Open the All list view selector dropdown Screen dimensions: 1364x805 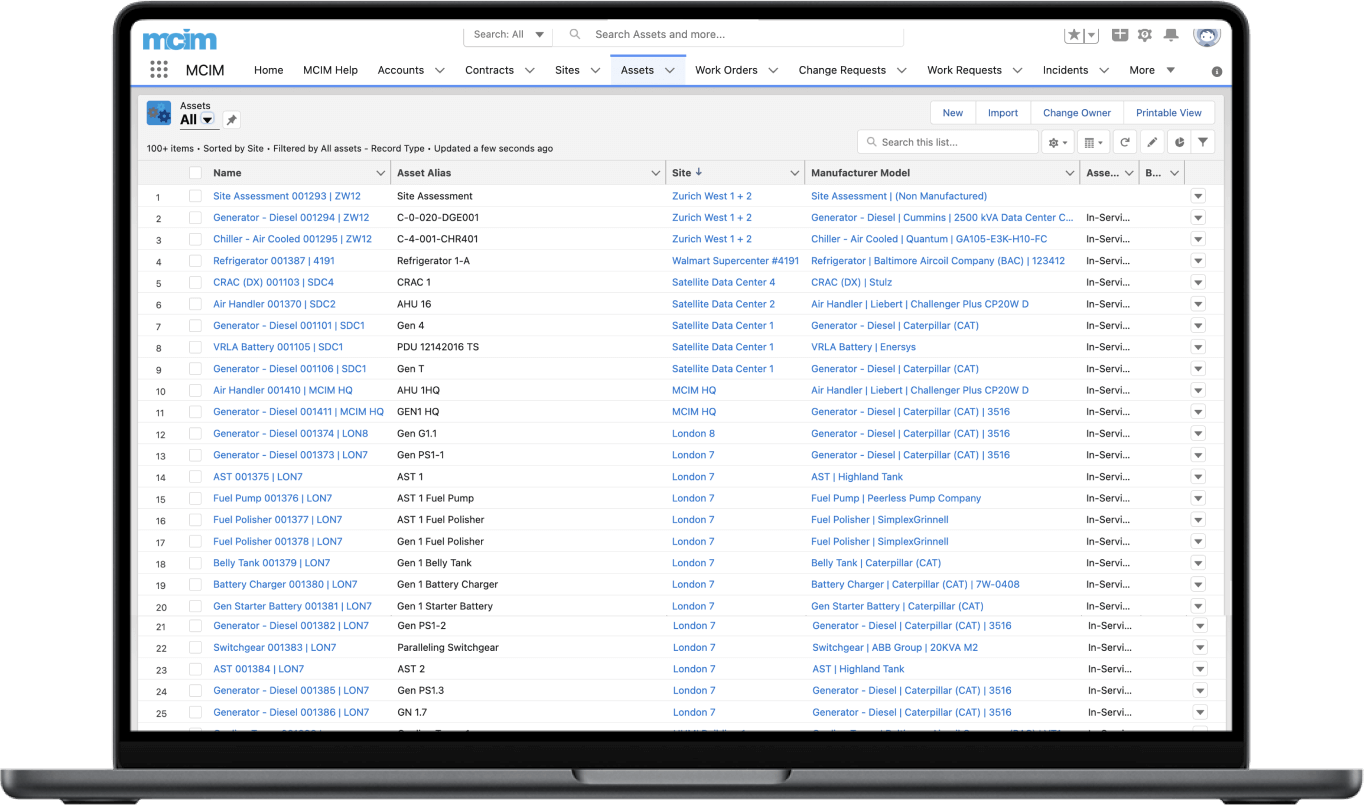[x=208, y=120]
